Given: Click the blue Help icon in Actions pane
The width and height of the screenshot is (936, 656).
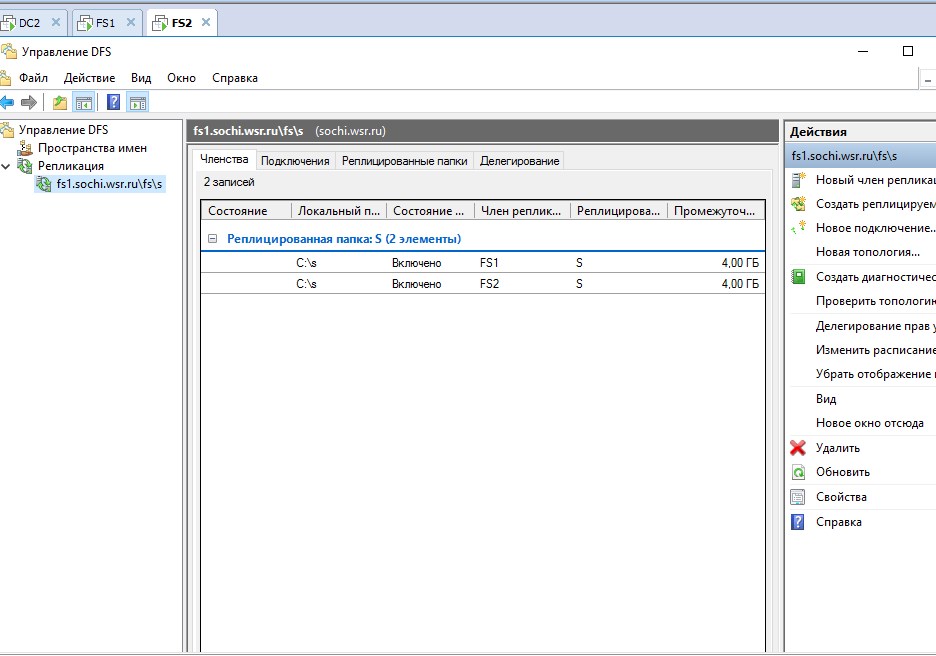Looking at the screenshot, I should [x=798, y=522].
